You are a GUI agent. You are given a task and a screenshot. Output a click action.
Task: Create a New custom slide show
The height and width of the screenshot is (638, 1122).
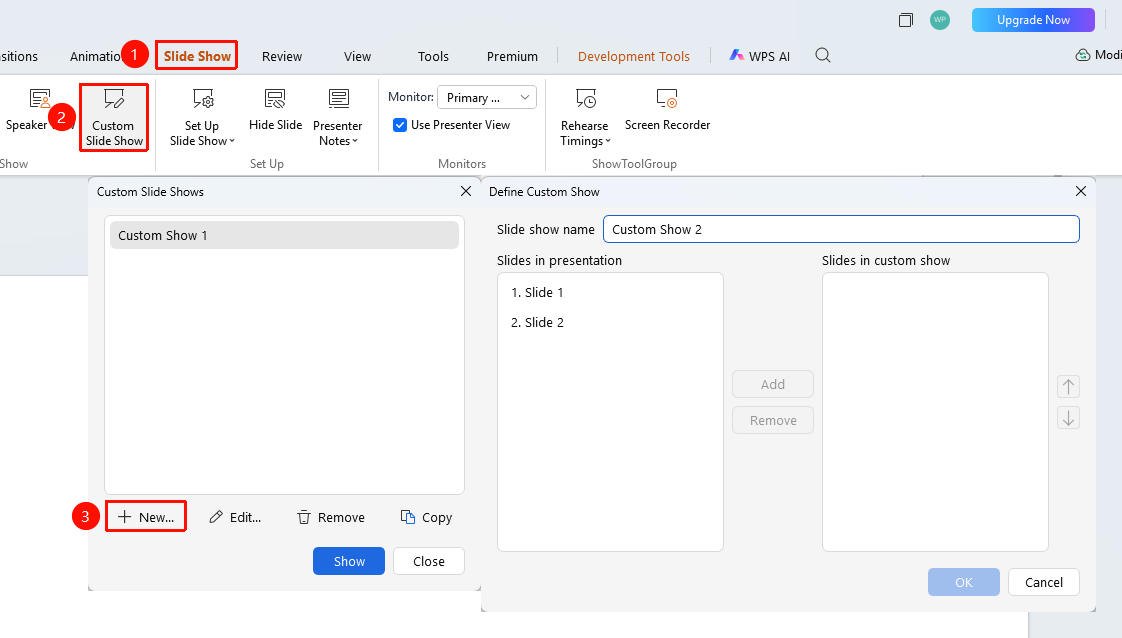(x=146, y=516)
